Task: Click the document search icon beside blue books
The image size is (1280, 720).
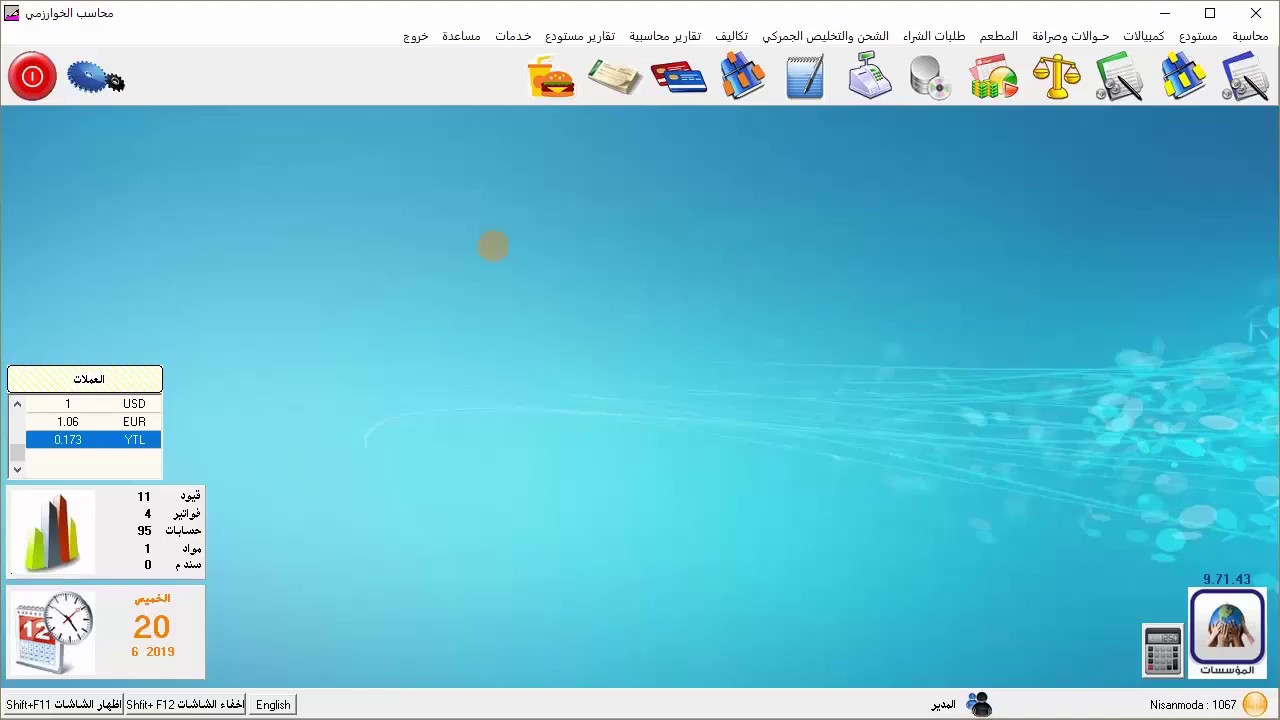Action: pos(1245,77)
